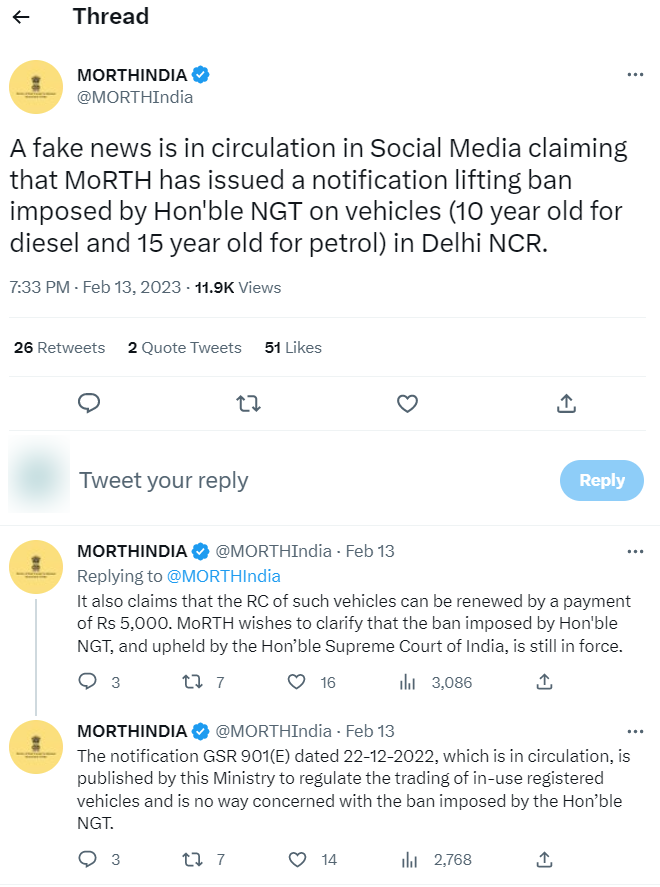Retweet the main MORTHINDIA tweet
Image resolution: width=660 pixels, height=887 pixels.
[248, 403]
